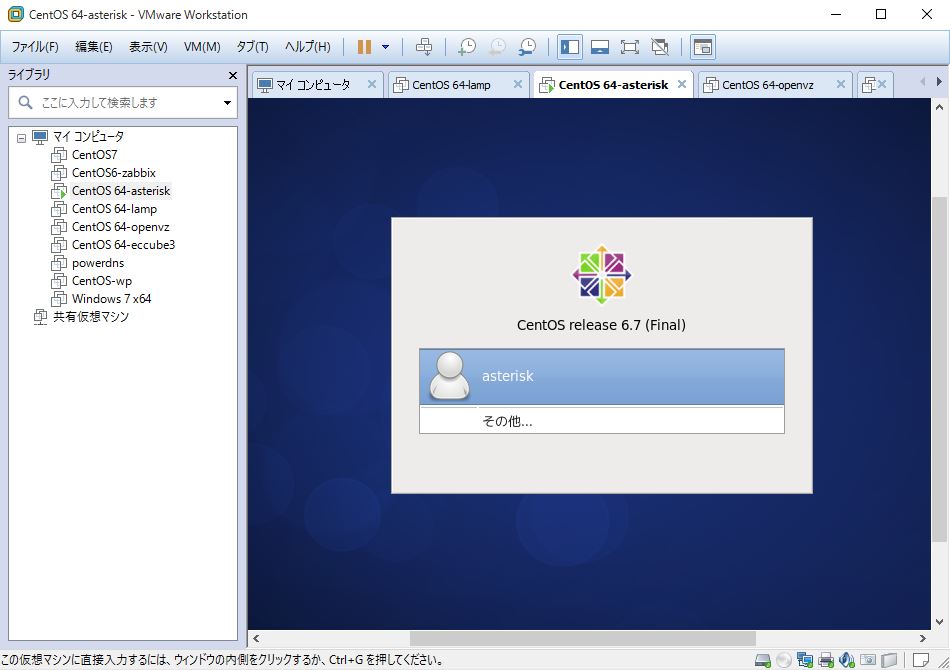This screenshot has height=670, width=950.
Task: Select powerdns in the library
Action: click(x=98, y=263)
